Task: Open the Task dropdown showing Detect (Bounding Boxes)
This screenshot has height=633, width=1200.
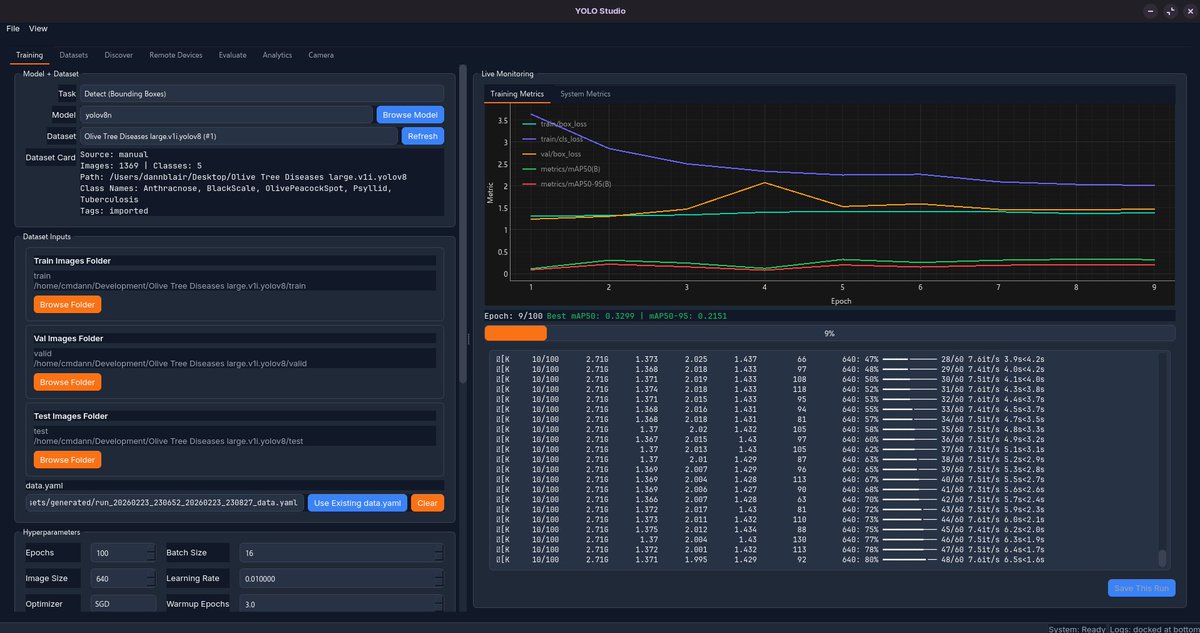Action: tap(263, 93)
